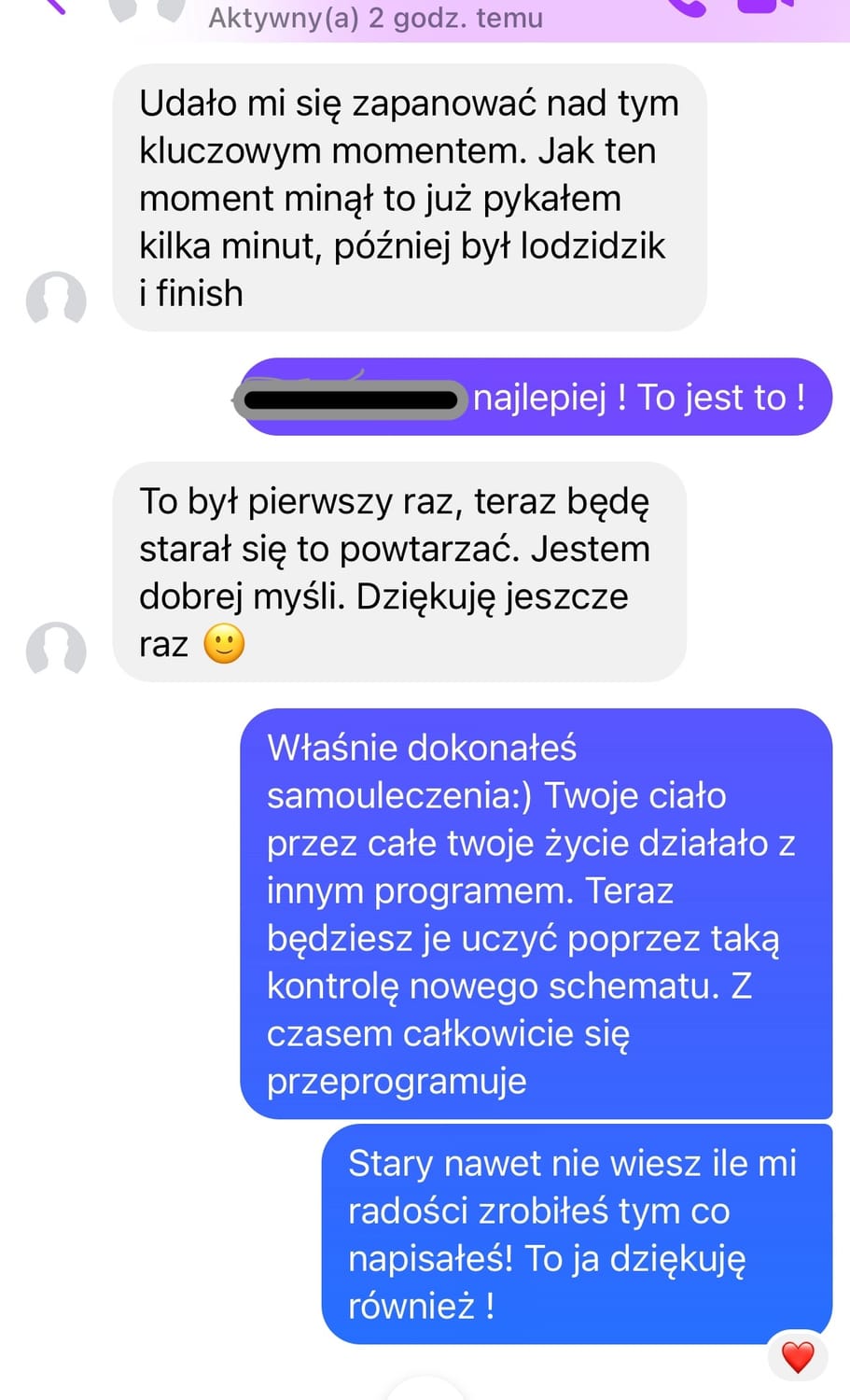This screenshot has height=1400, width=850.
Task: Go back using the purple arrow
Action: pyautogui.click(x=54, y=6)
